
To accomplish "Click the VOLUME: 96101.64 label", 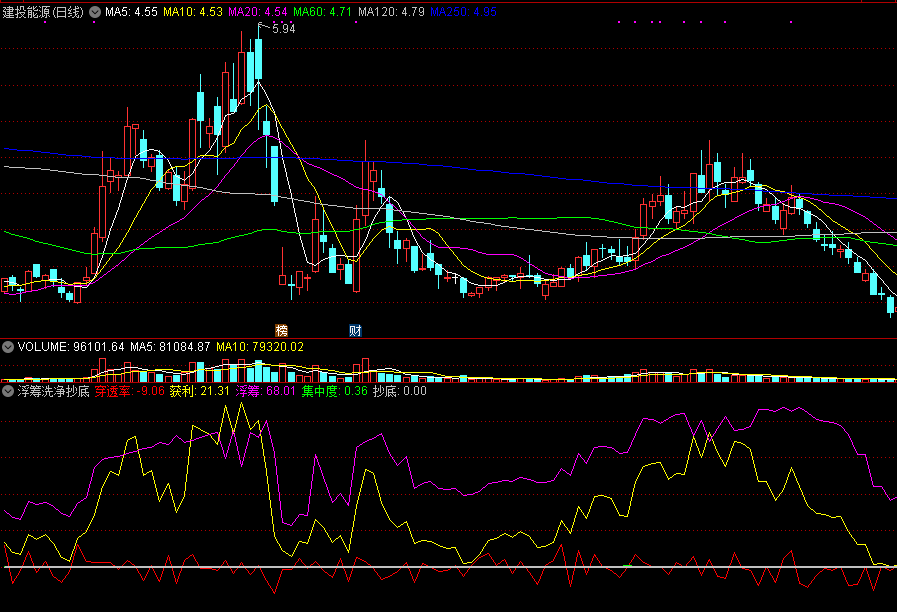I will coord(71,347).
